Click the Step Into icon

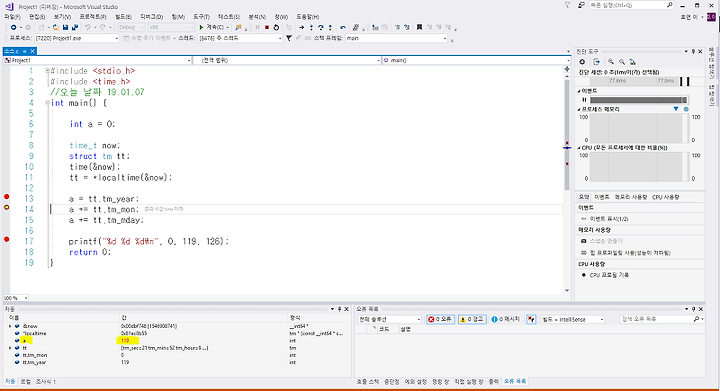click(311, 28)
